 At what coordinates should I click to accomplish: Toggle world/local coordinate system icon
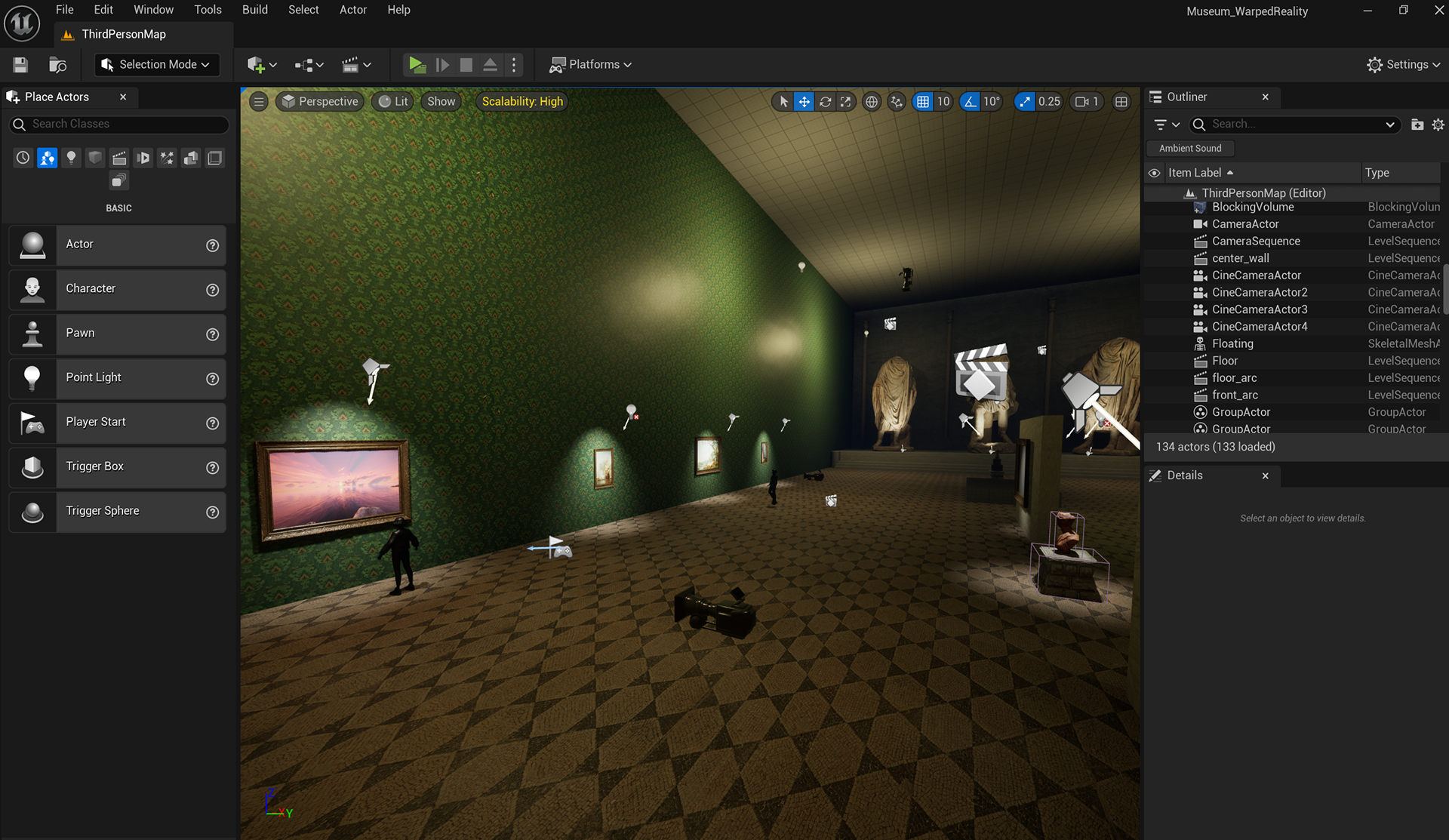pyautogui.click(x=872, y=102)
